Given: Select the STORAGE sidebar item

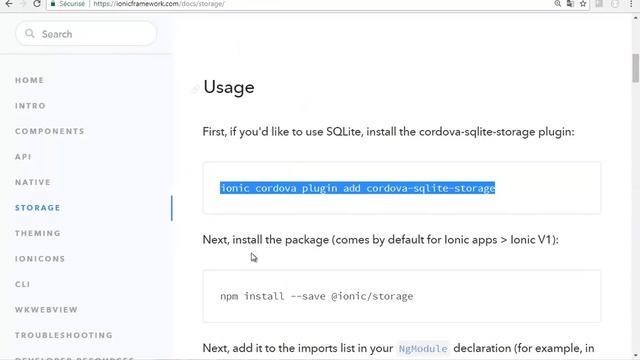Looking at the screenshot, I should click(x=38, y=208).
